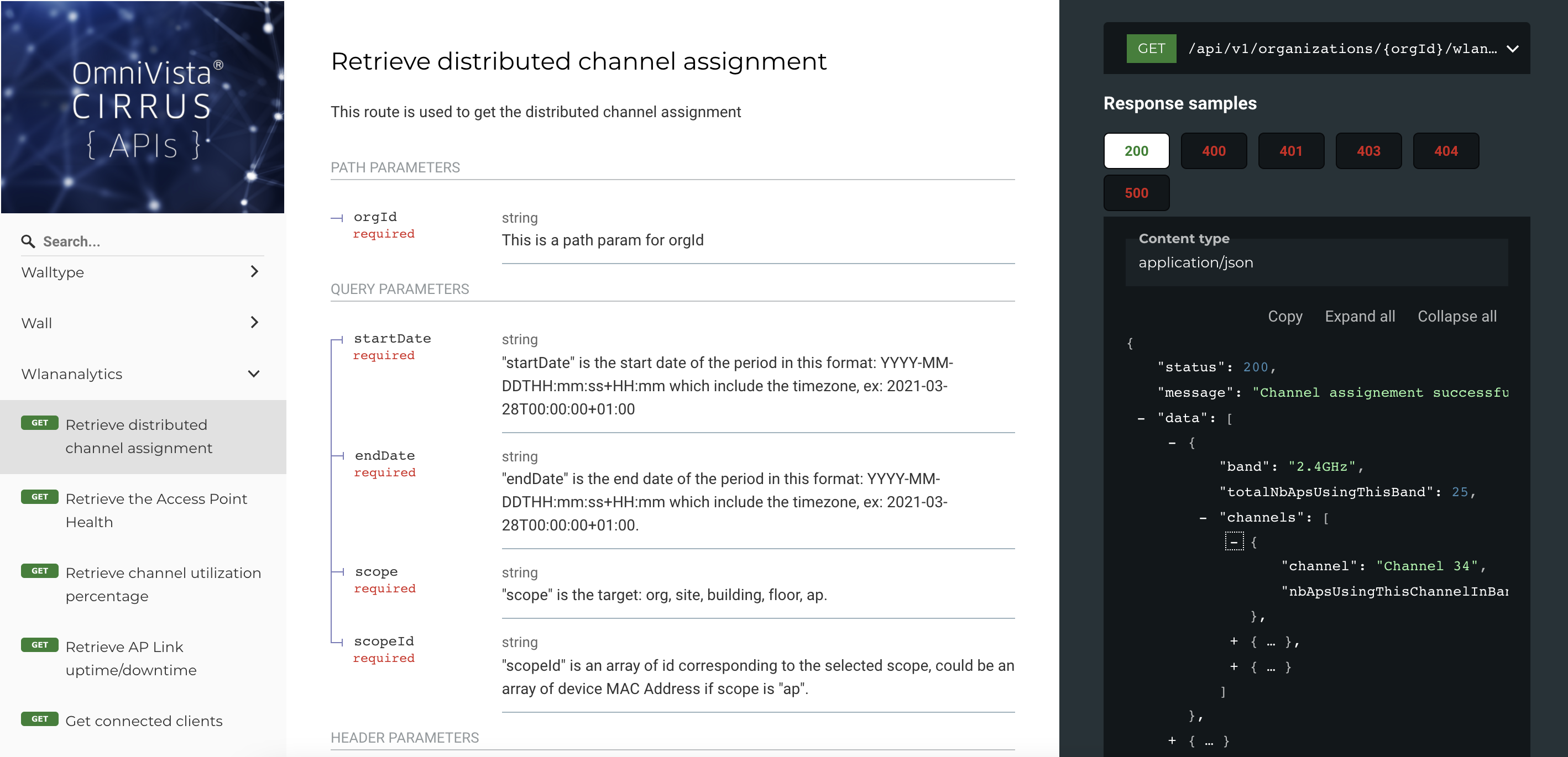This screenshot has height=757, width=1568.
Task: Open Retrieve the Access Point Health
Action: pyautogui.click(x=156, y=511)
